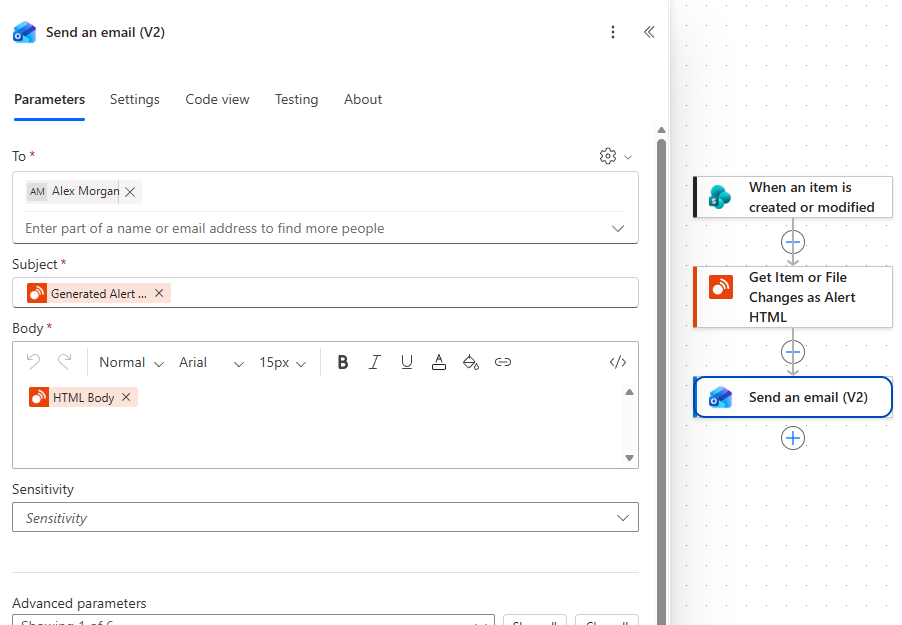
Task: Insert a link in the body
Action: pos(503,362)
